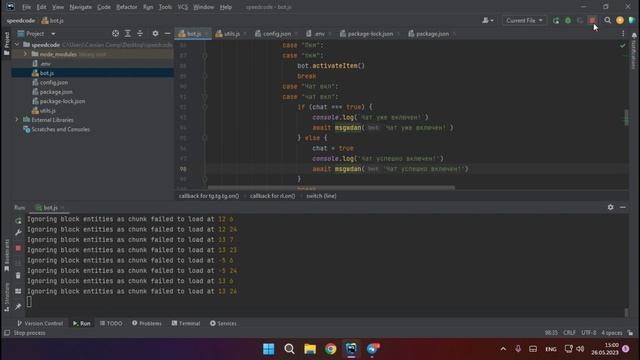The width and height of the screenshot is (640, 360).
Task: Edit run configuration wrench icon
Action: [18, 232]
